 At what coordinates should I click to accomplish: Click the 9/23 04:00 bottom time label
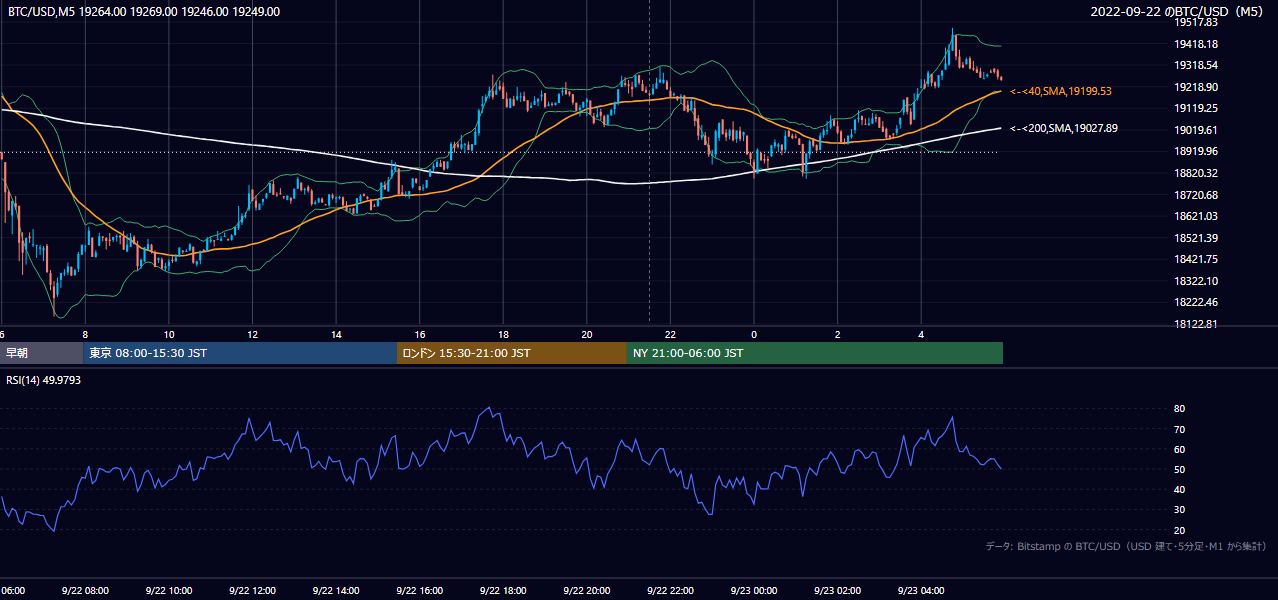pyautogui.click(x=921, y=591)
